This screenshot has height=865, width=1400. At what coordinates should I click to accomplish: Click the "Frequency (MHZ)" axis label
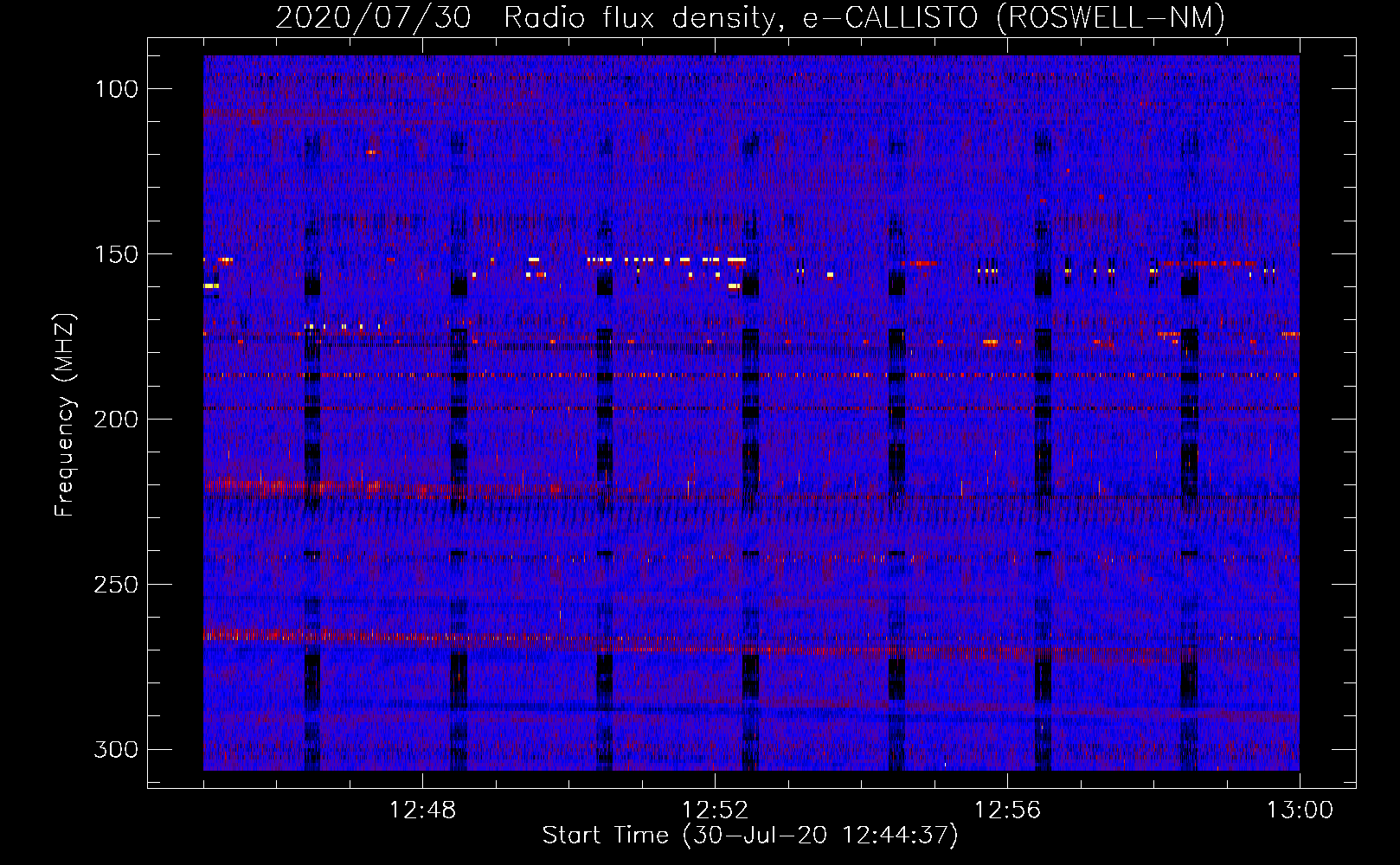[65, 414]
